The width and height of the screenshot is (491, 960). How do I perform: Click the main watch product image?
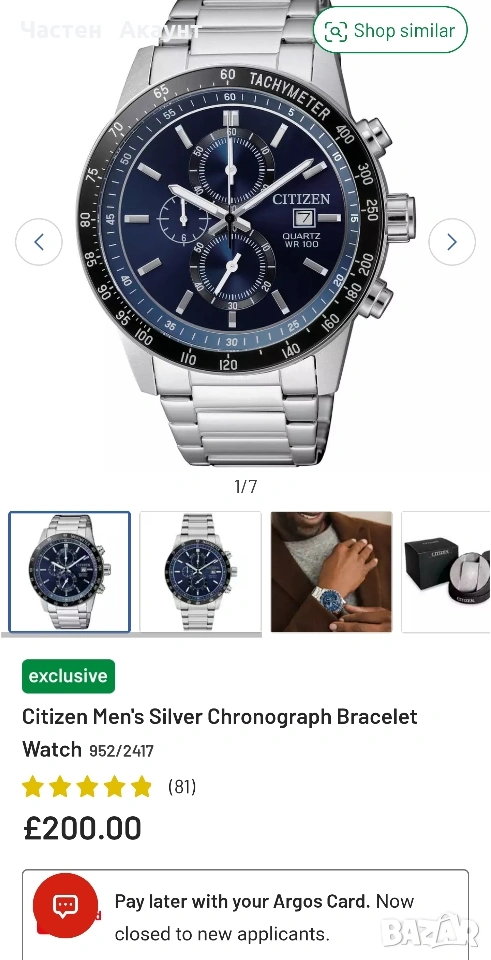point(246,233)
